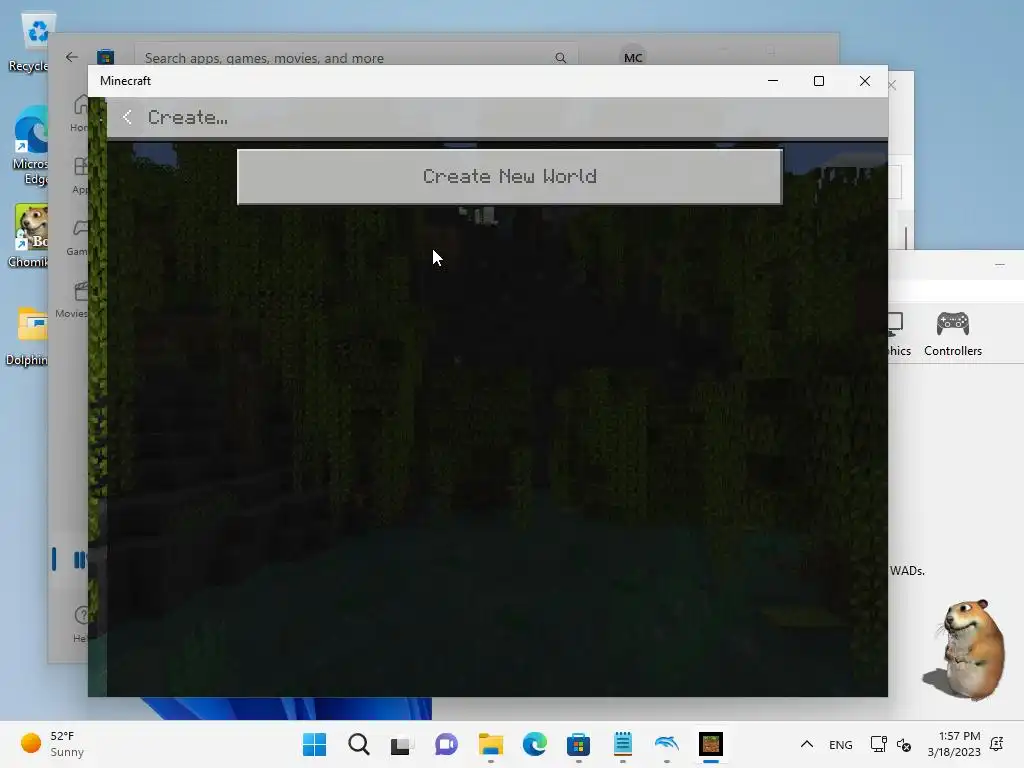This screenshot has height=768, width=1024.
Task: Open network tray icon
Action: pos(878,744)
